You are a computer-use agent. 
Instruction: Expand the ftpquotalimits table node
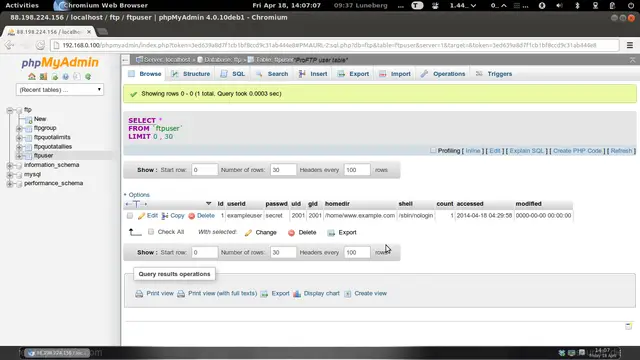19,138
